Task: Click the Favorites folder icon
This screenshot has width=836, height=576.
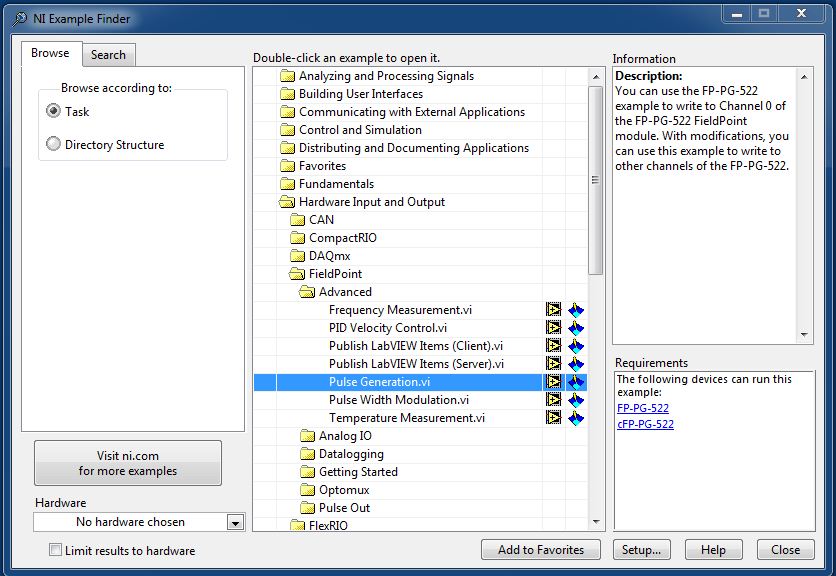Action: pos(287,166)
